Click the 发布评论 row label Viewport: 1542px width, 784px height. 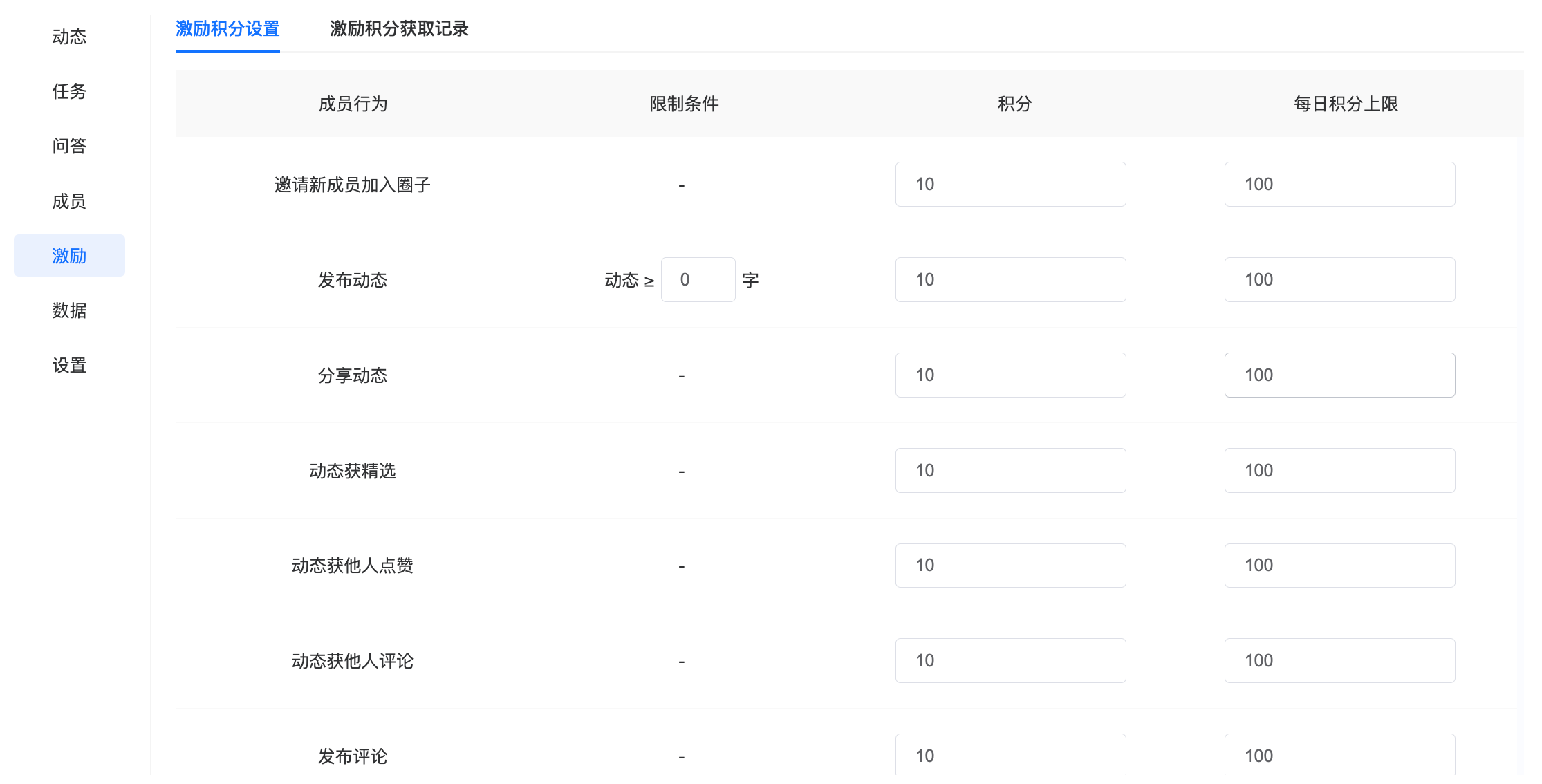(353, 756)
